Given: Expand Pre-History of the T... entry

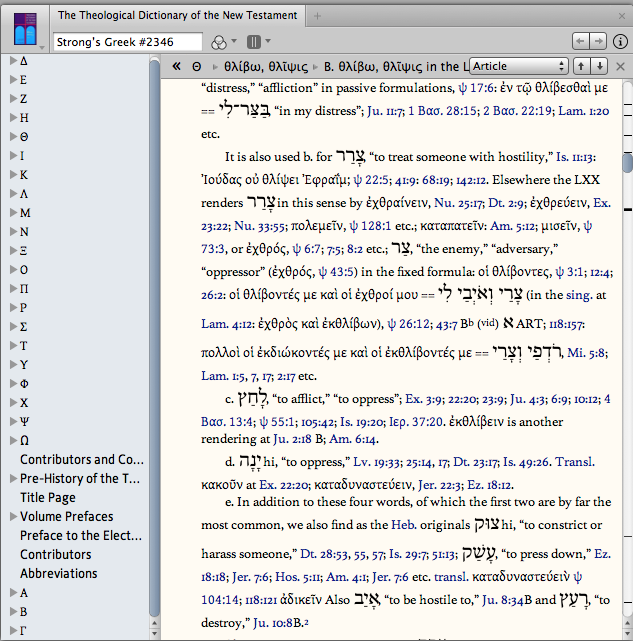Looking at the screenshot, I should click(x=13, y=478).
